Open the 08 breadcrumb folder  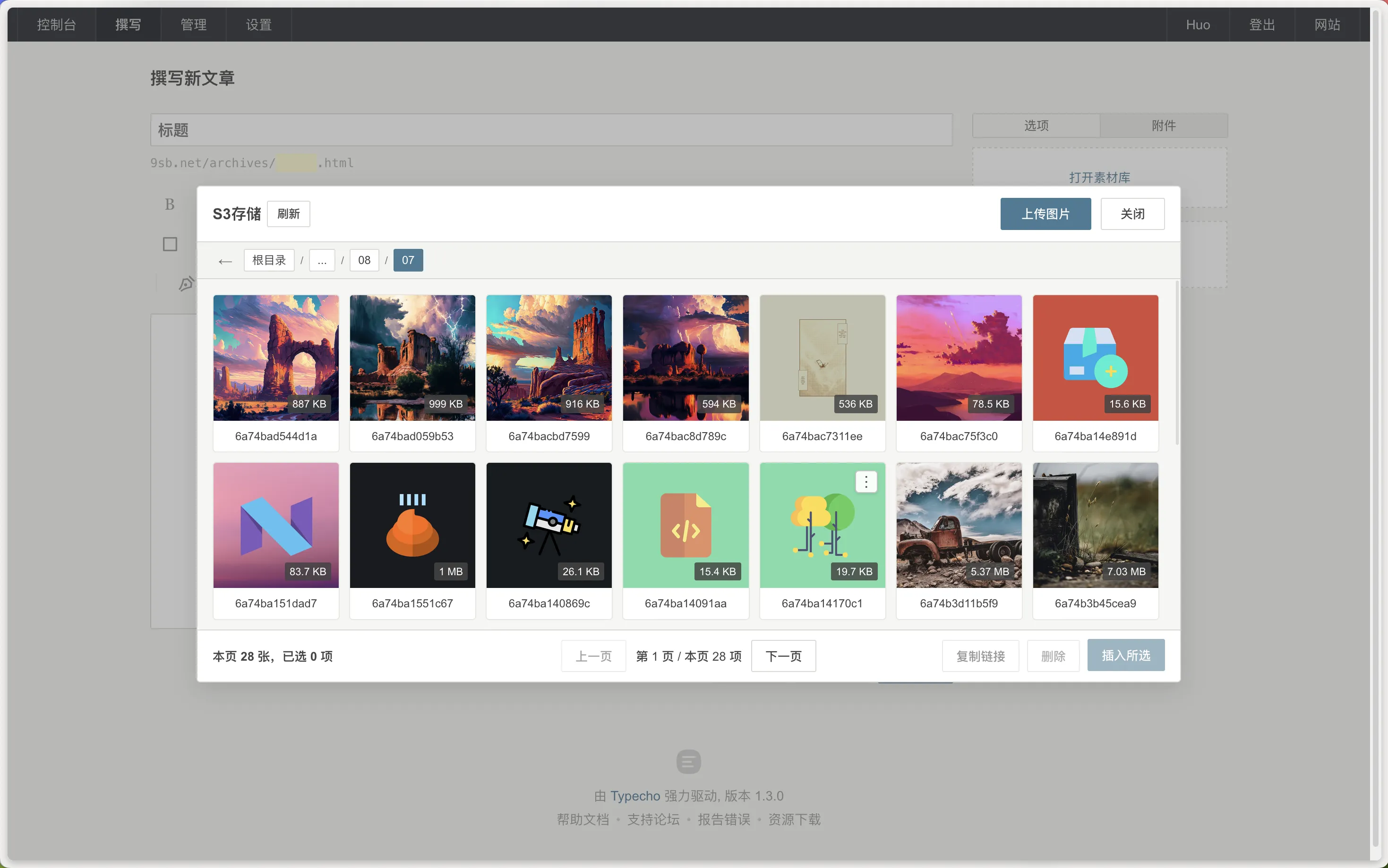(x=364, y=260)
